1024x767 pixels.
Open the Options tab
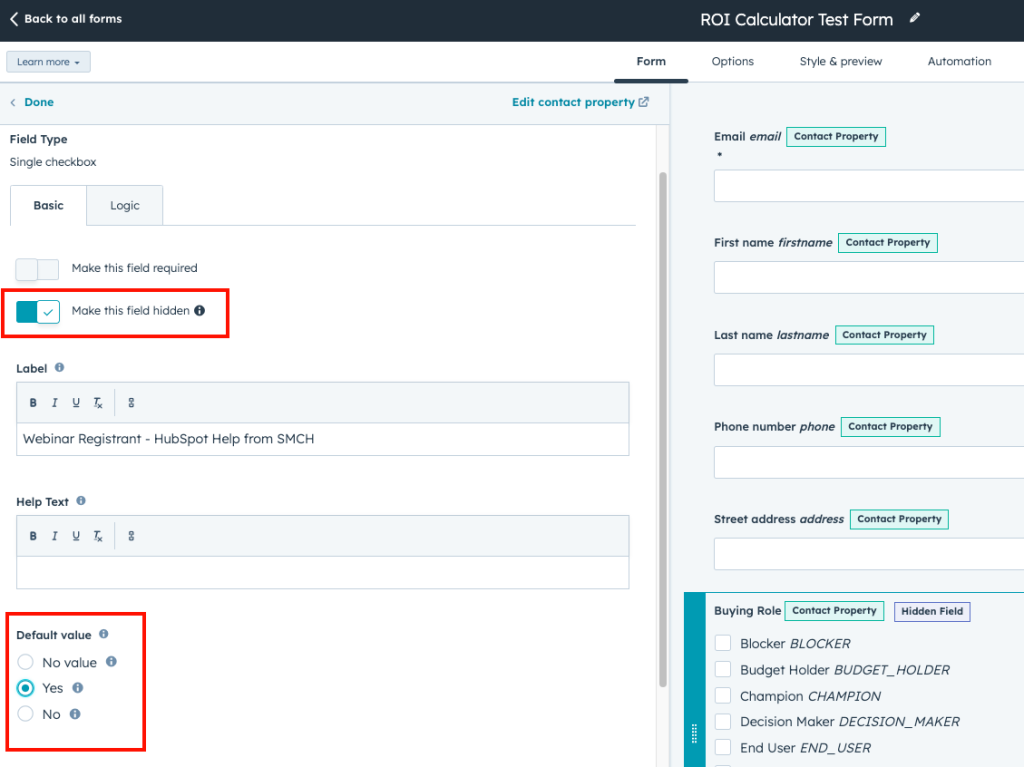pyautogui.click(x=732, y=61)
